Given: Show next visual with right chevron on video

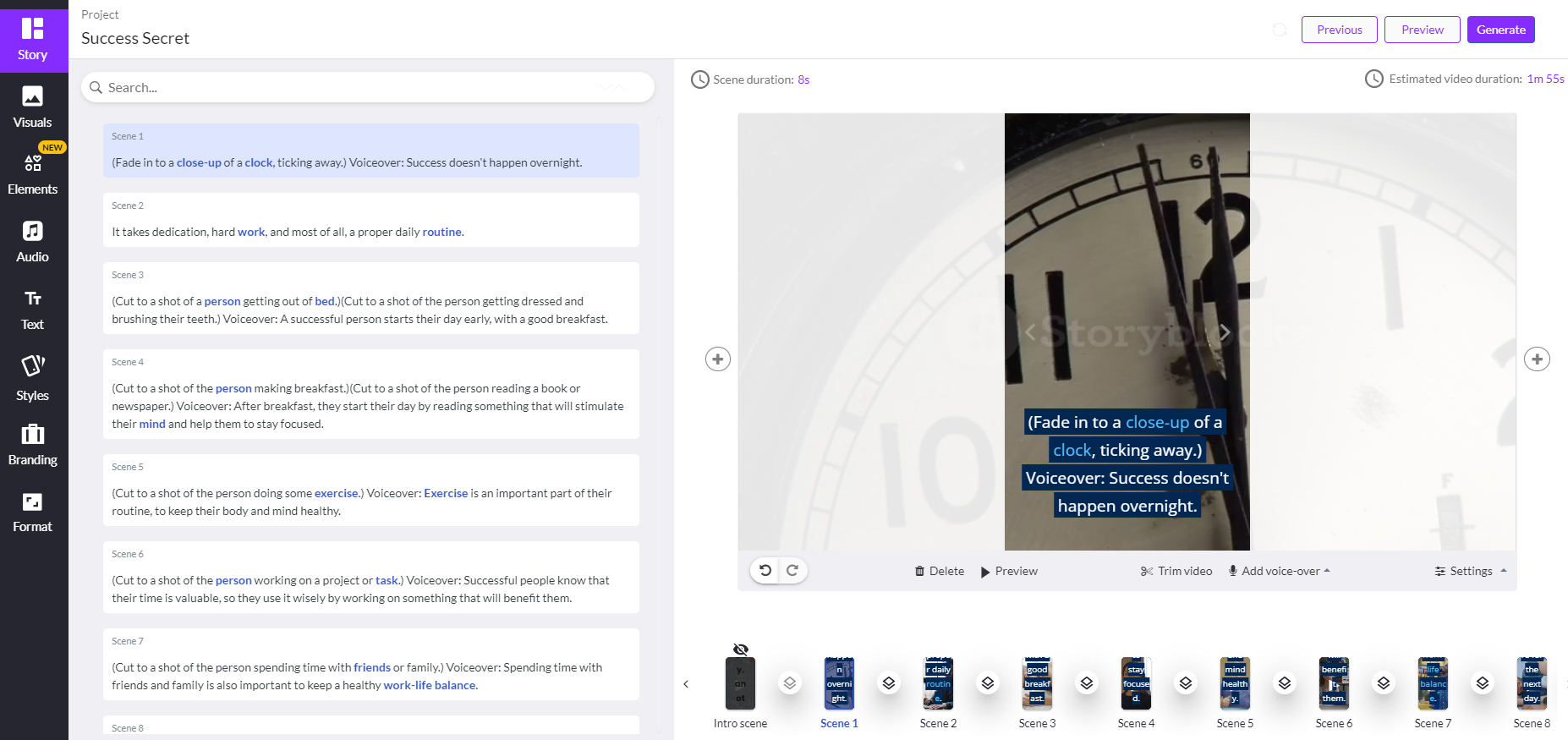Looking at the screenshot, I should pyautogui.click(x=1224, y=332).
